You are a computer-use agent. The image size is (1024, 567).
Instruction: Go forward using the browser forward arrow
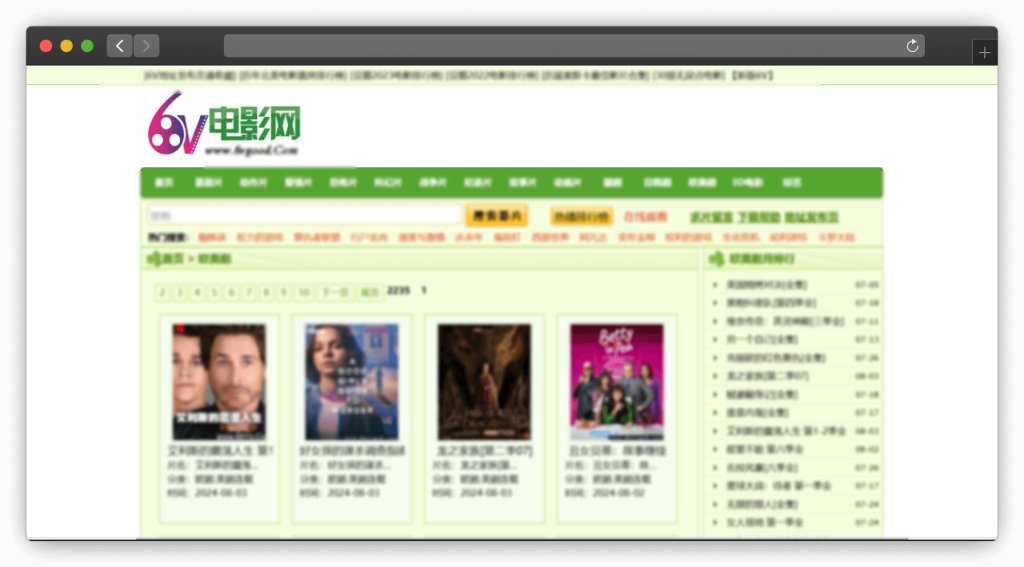tap(146, 46)
